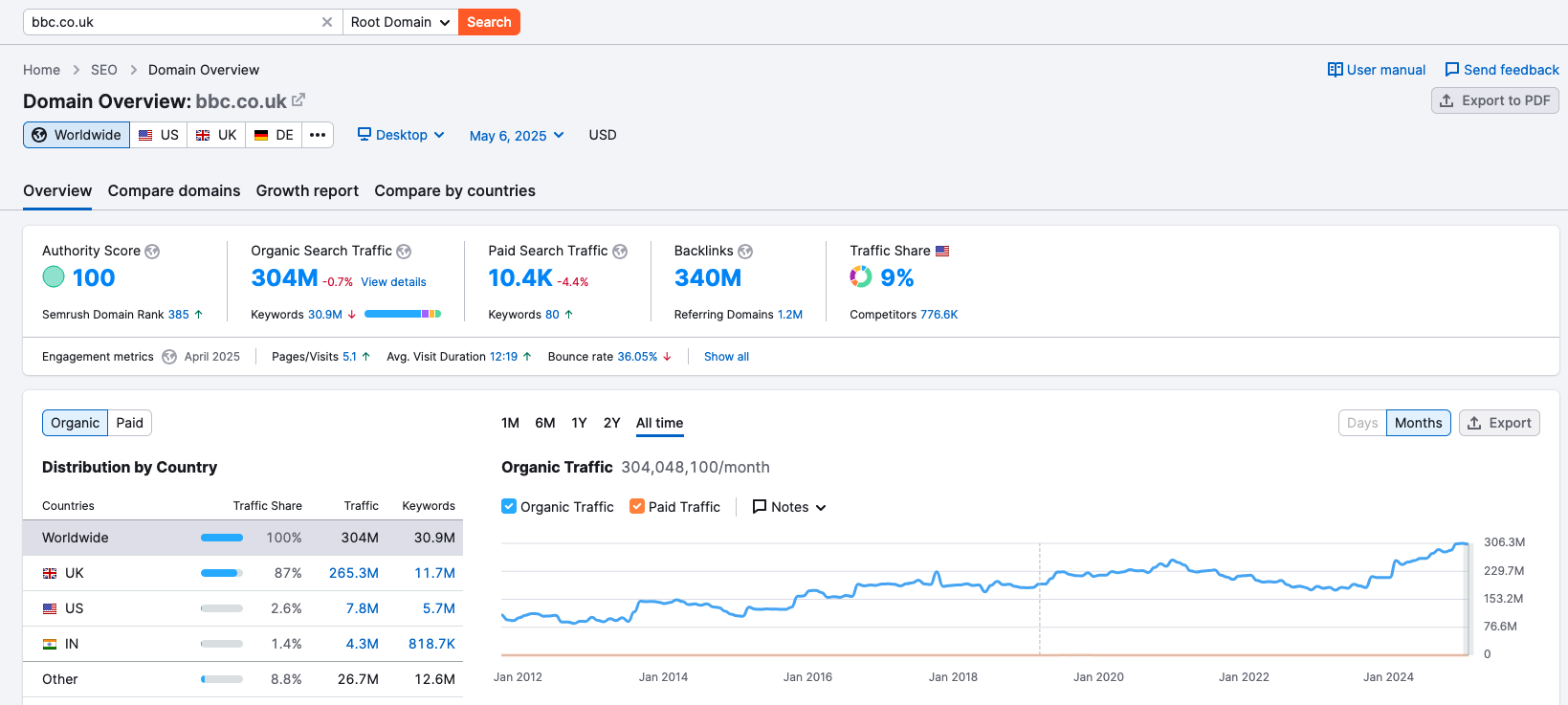
Task: Select the All time range
Action: (x=660, y=423)
